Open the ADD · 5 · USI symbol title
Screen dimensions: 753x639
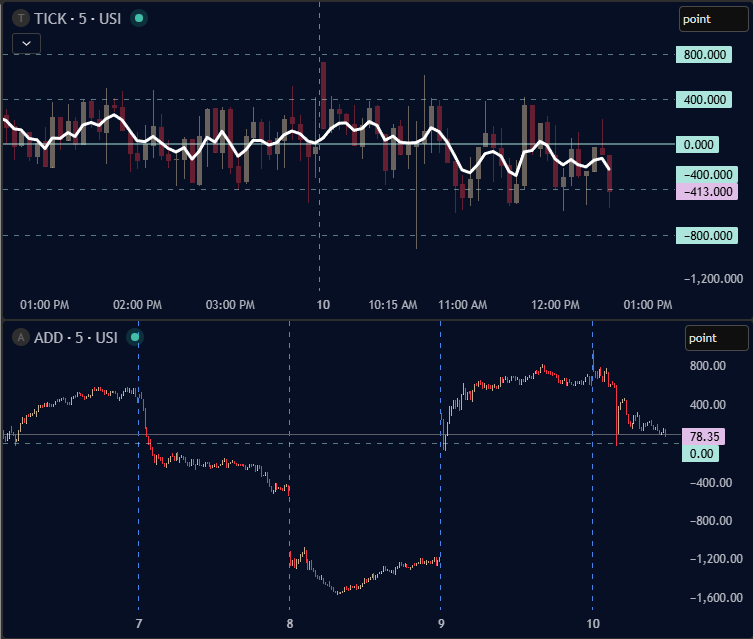75,338
